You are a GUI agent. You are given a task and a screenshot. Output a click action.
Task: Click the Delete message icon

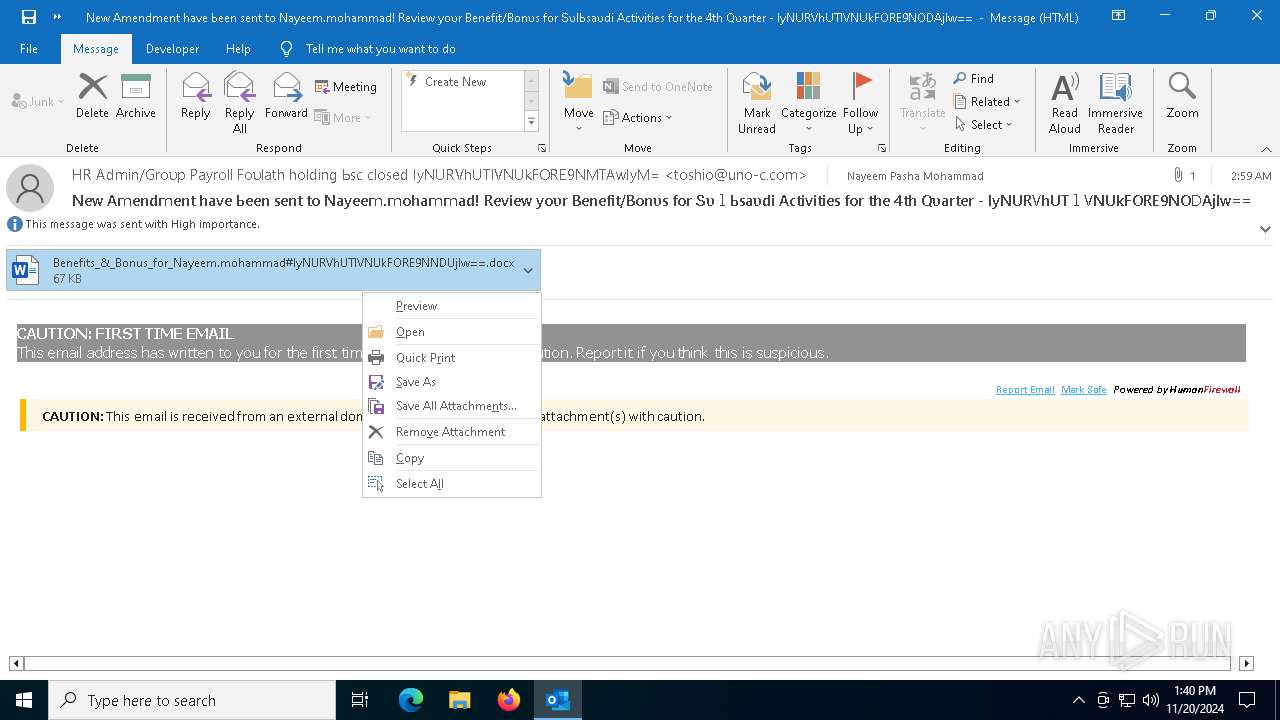coord(92,96)
